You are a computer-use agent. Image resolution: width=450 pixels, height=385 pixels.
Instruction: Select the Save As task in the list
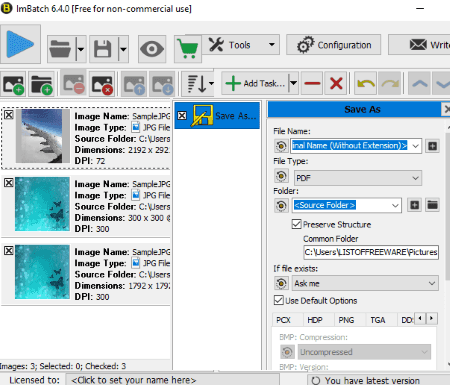pos(217,115)
